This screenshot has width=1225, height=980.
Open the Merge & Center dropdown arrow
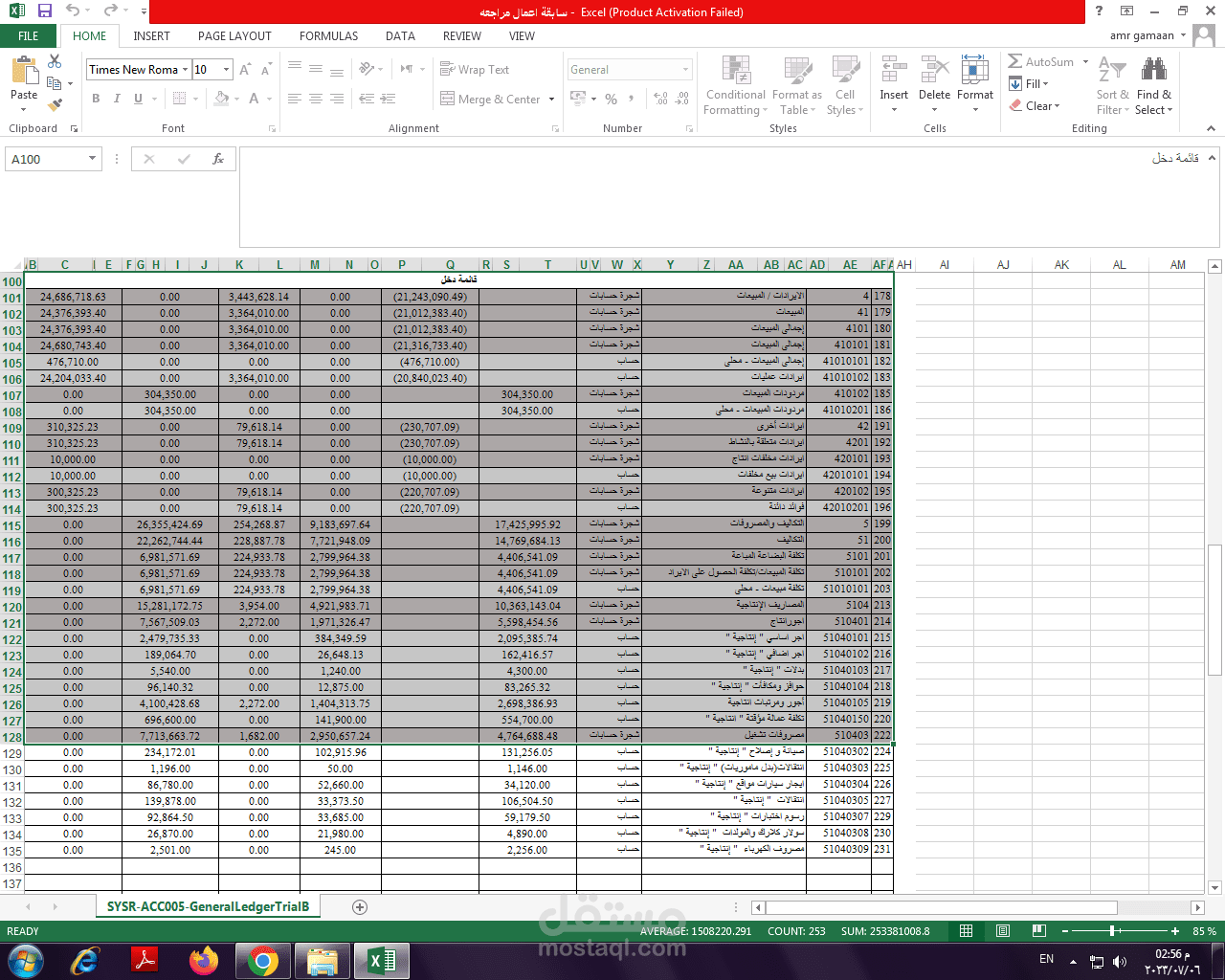point(552,100)
